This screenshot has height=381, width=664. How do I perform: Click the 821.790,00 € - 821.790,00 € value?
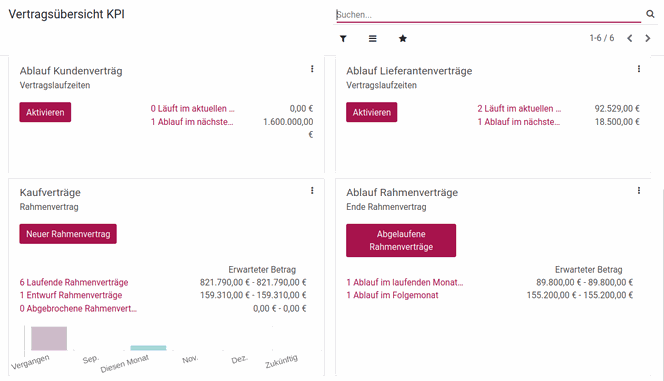(x=253, y=282)
